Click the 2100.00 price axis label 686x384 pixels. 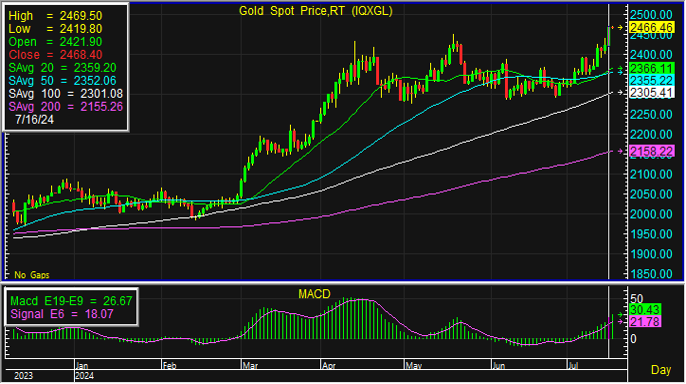pos(651,175)
